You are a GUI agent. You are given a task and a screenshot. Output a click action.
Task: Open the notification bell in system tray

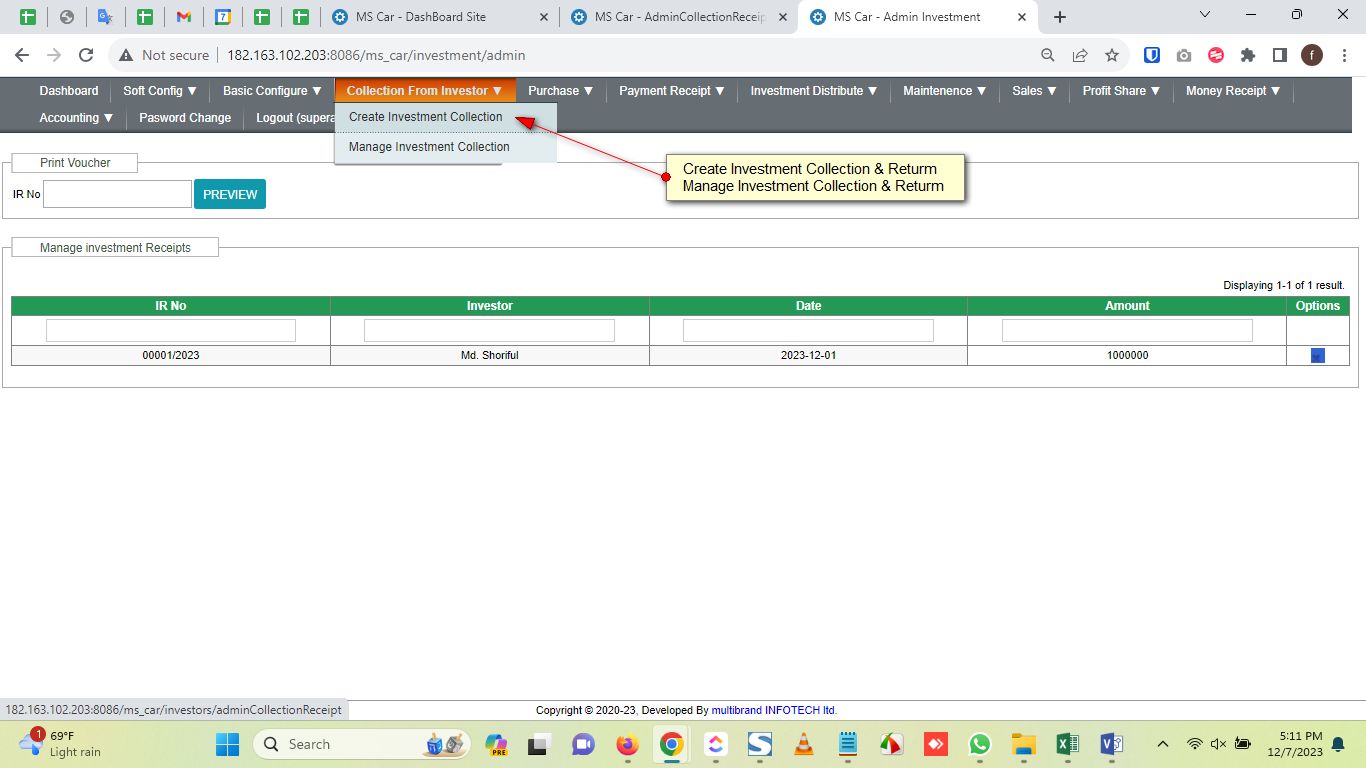coord(1338,744)
